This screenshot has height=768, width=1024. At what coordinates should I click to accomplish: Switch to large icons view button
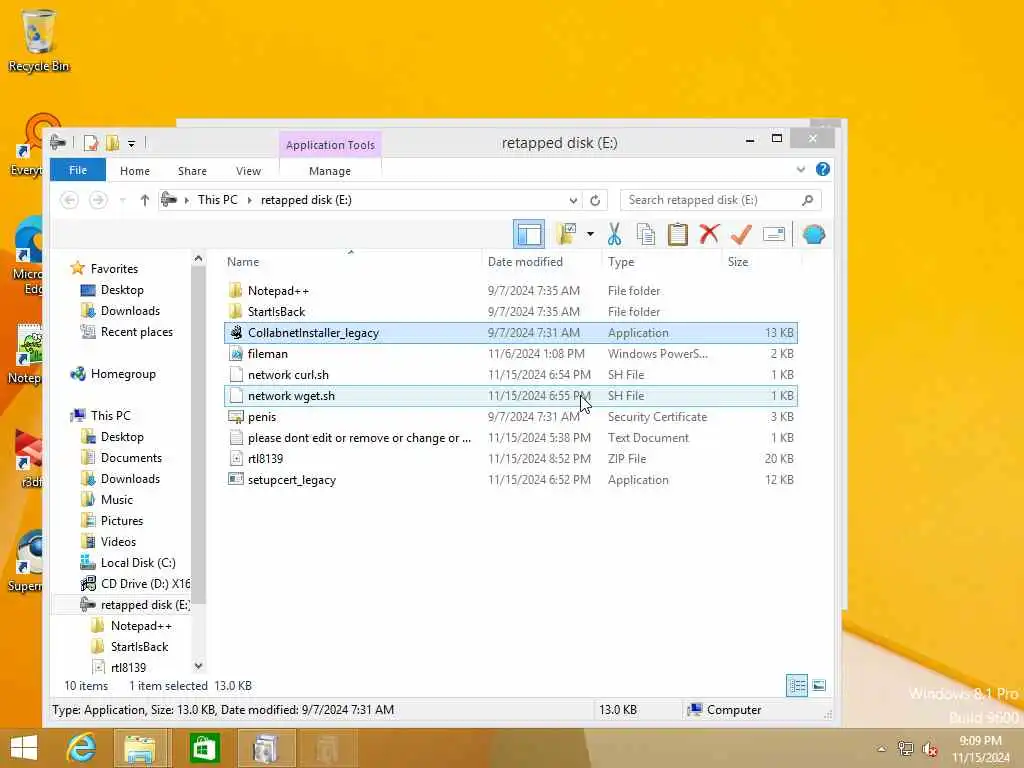819,685
